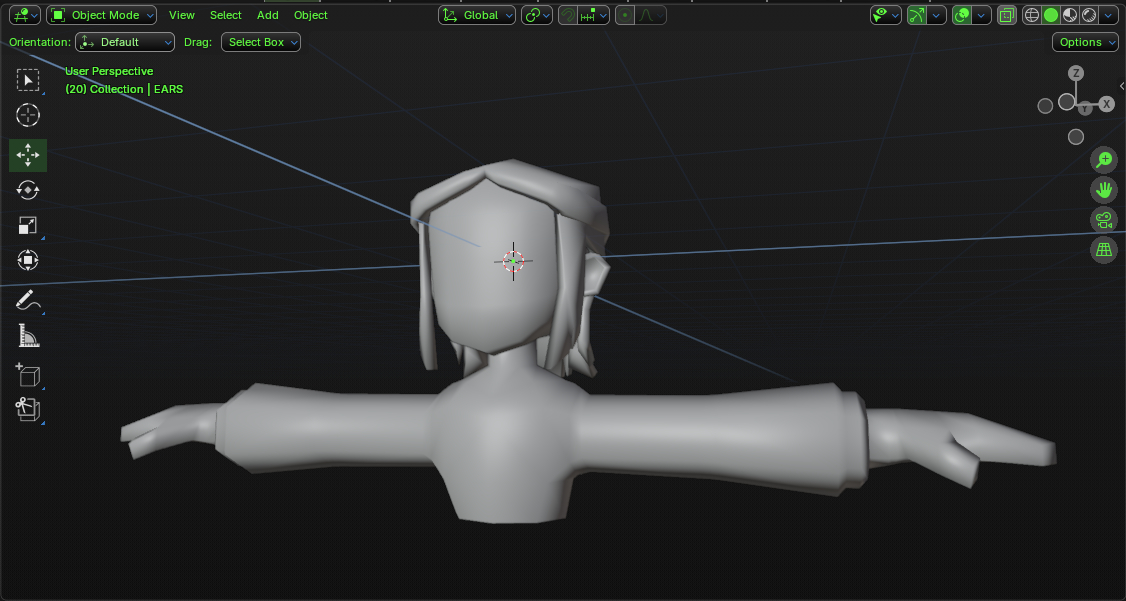Screen dimensions: 1126x601
Task: Select the Add Cube tool
Action: point(28,375)
